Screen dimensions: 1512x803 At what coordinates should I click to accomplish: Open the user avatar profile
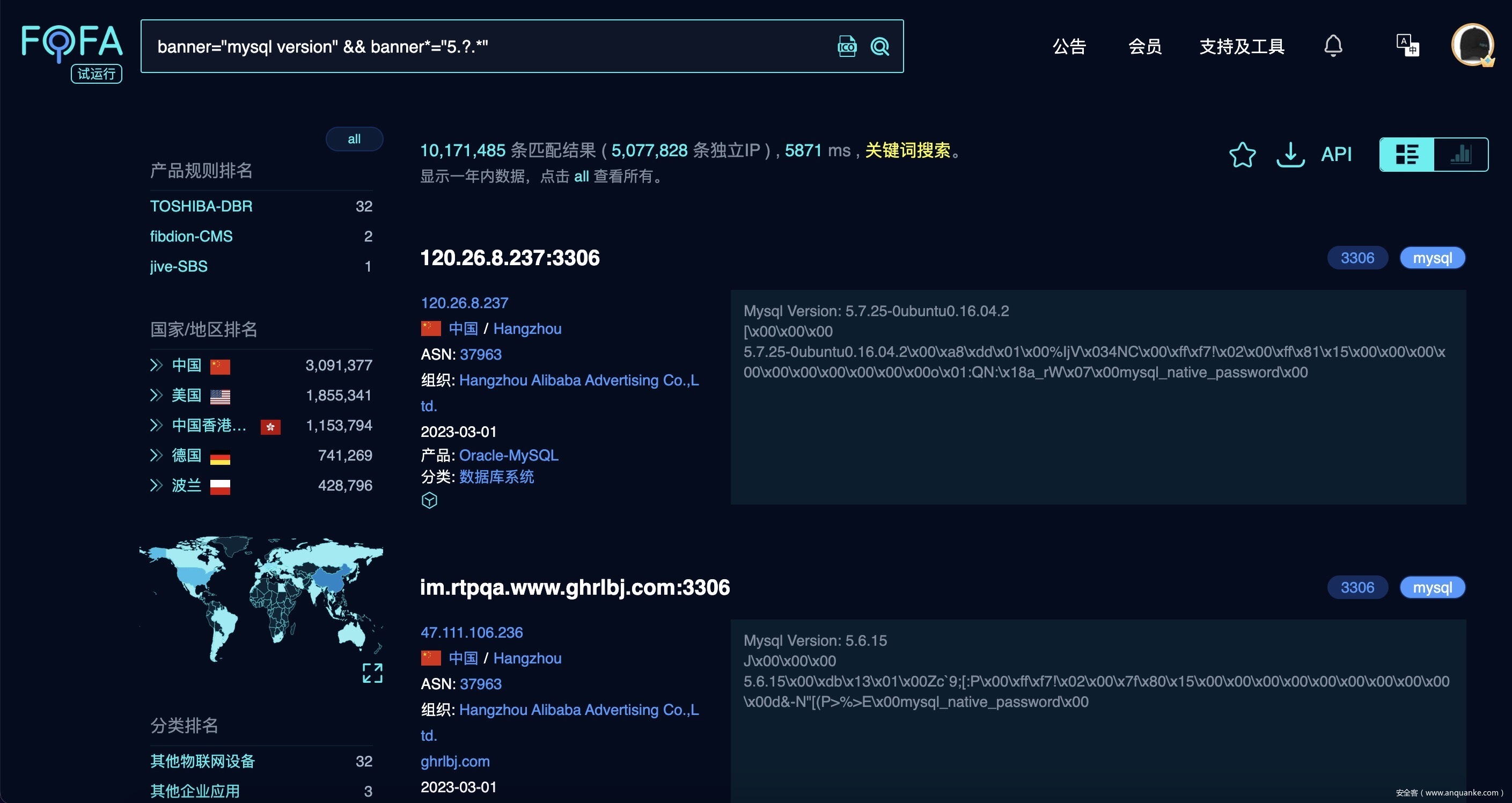pos(1472,45)
